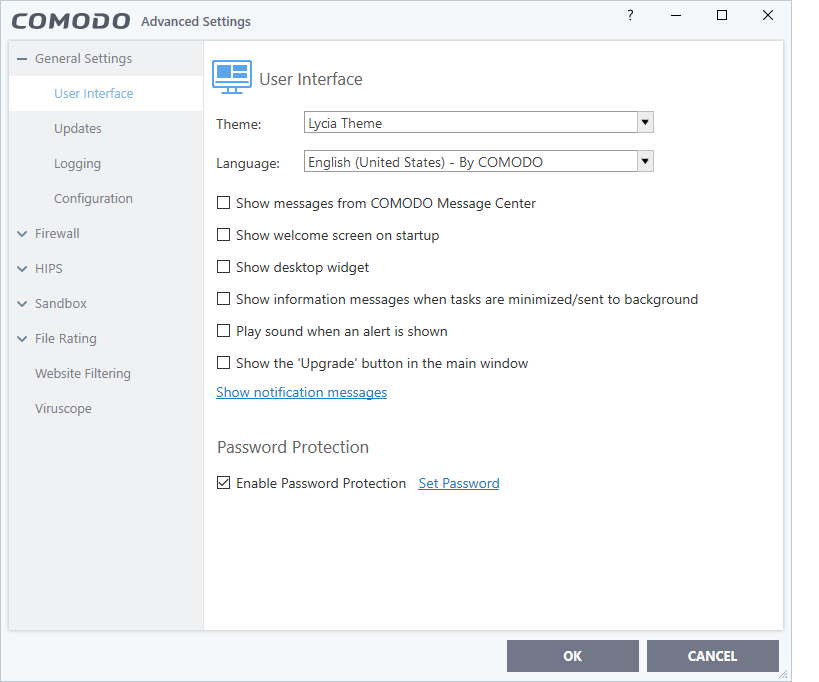Click the COMODO logo in title bar

[70, 21]
